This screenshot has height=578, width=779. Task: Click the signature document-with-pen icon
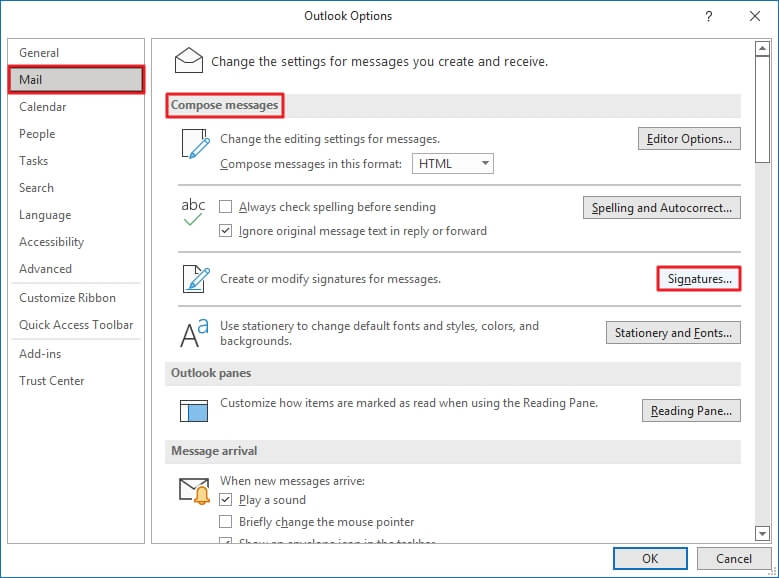click(x=196, y=278)
